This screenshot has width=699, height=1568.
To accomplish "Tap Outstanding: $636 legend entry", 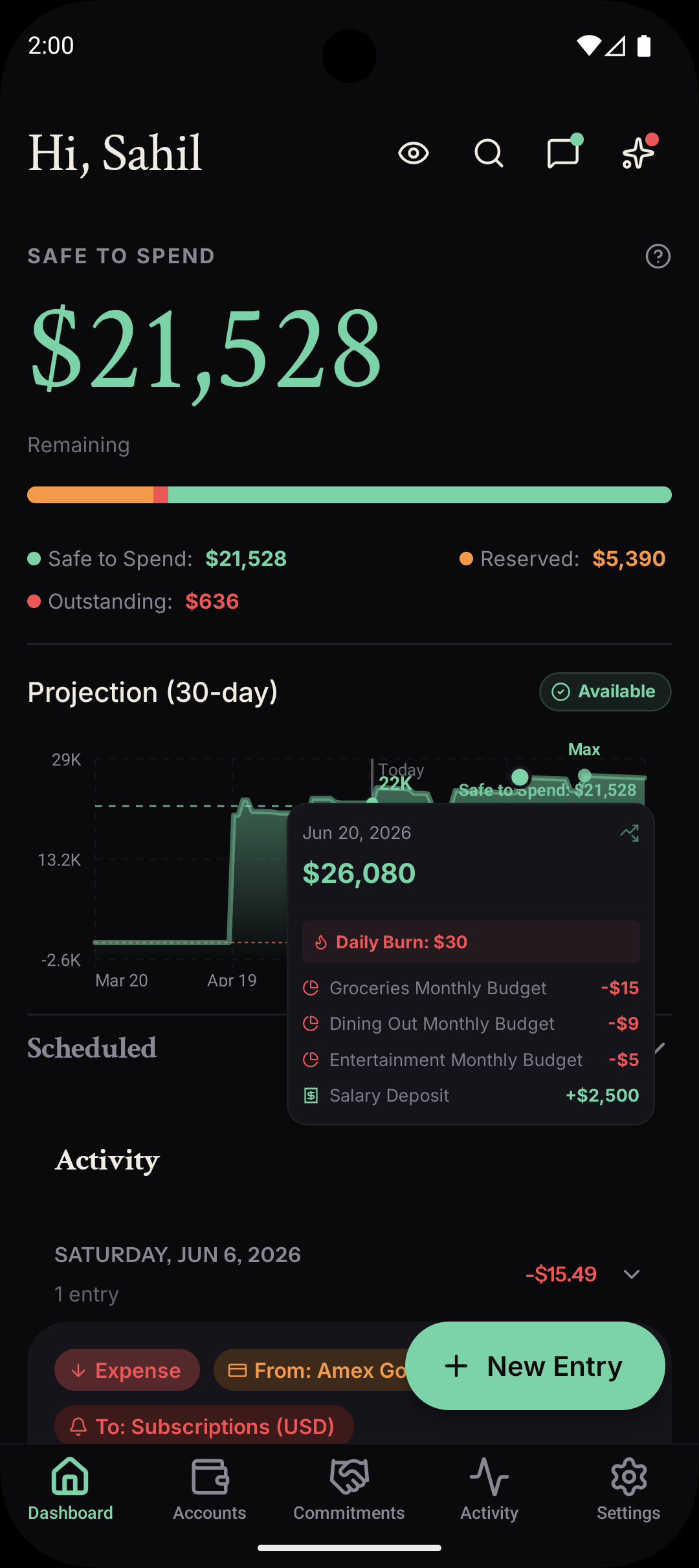I will 133,602.
